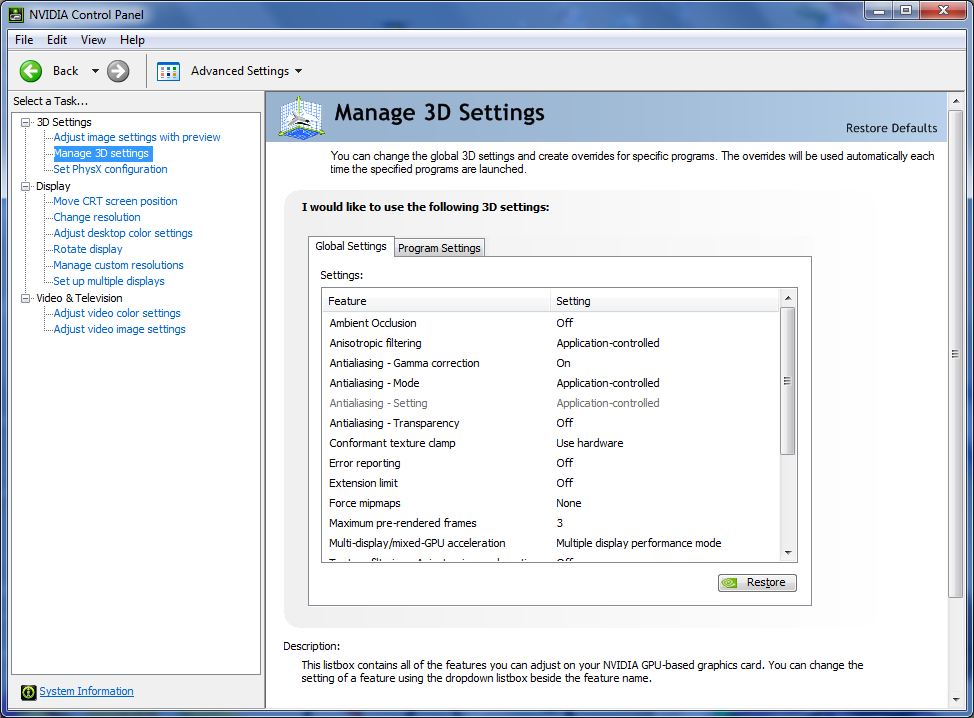
Task: Open the Edit menu
Action: pos(57,40)
